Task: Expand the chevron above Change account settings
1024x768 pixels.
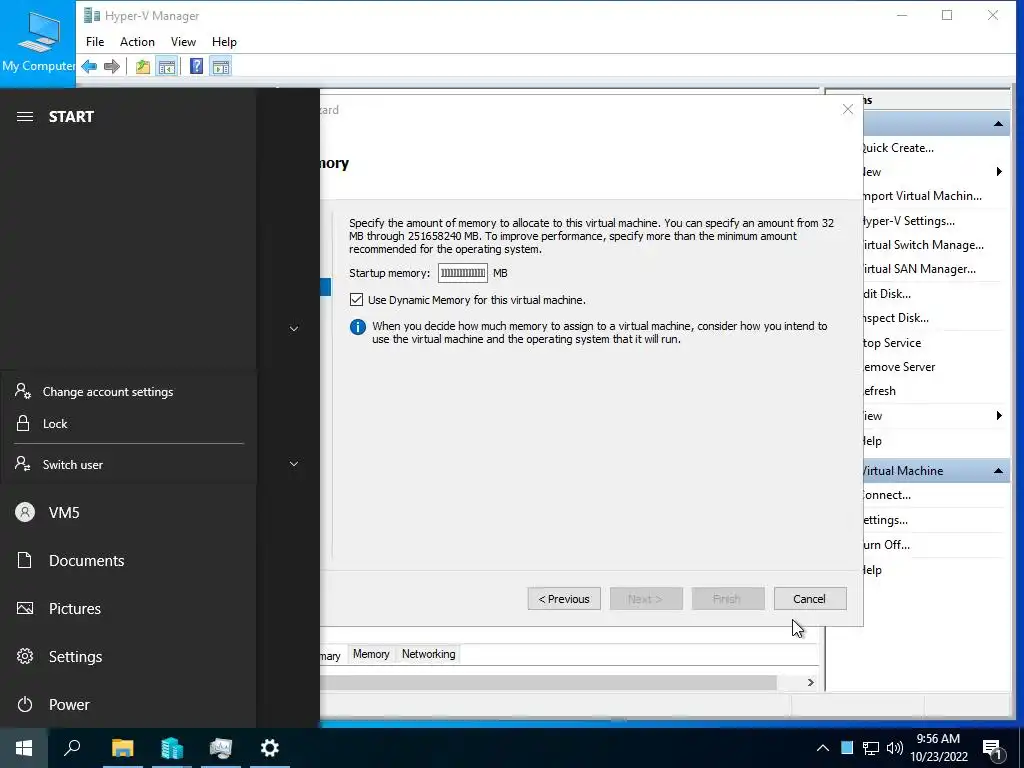Action: (x=294, y=328)
